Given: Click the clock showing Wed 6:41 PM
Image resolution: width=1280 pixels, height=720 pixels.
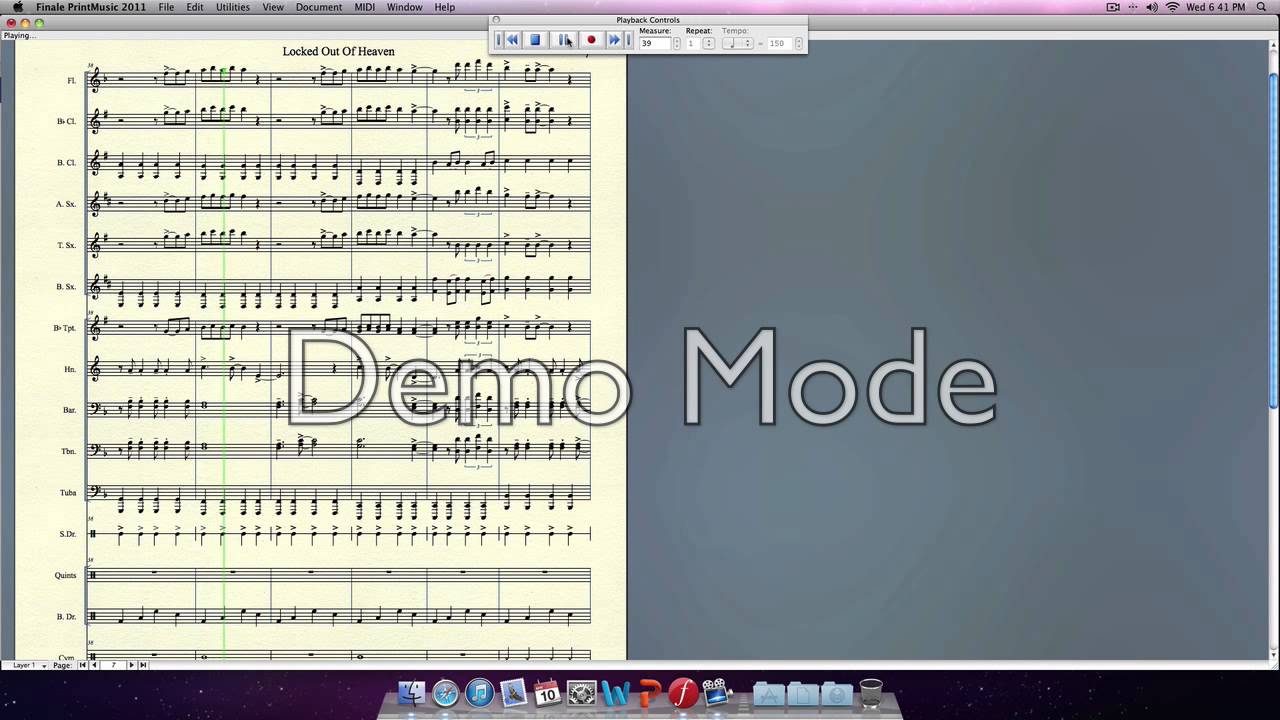Looking at the screenshot, I should coord(1216,7).
